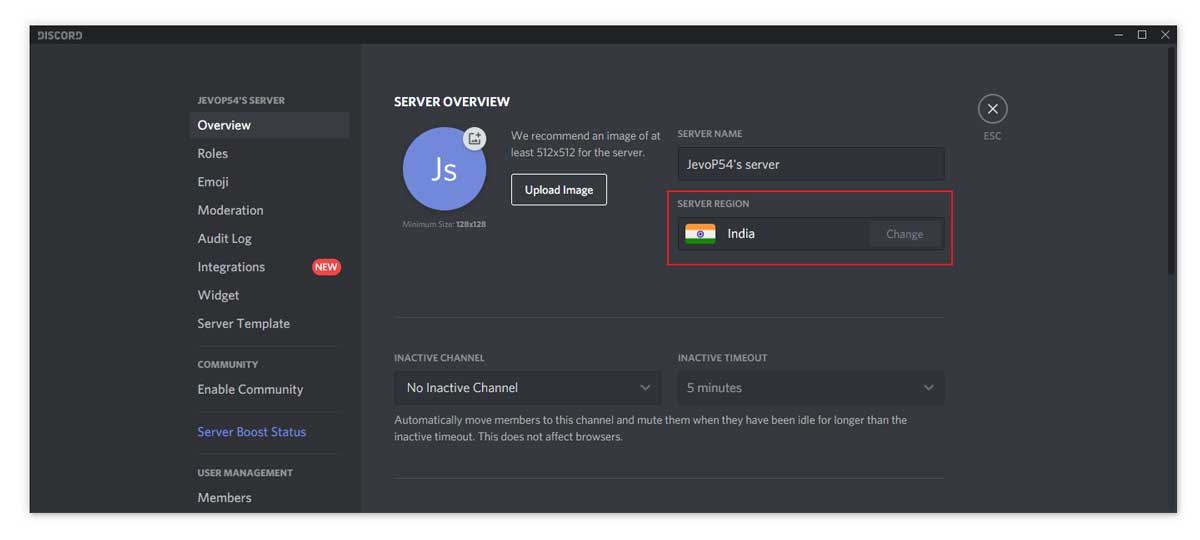Click the SERVER OVERVIEW heading

pyautogui.click(x=452, y=102)
